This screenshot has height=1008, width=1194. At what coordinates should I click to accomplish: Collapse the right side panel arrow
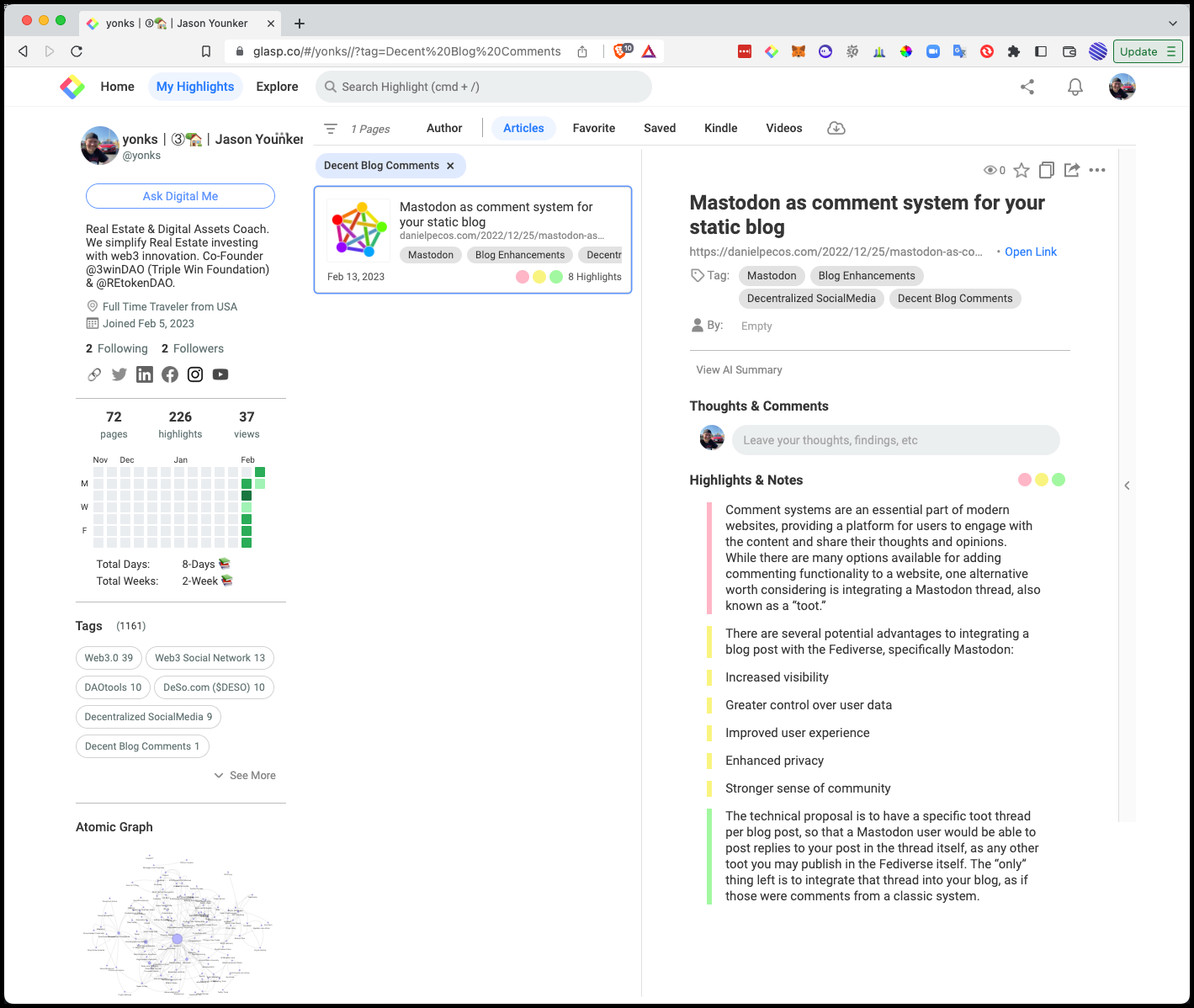1127,485
